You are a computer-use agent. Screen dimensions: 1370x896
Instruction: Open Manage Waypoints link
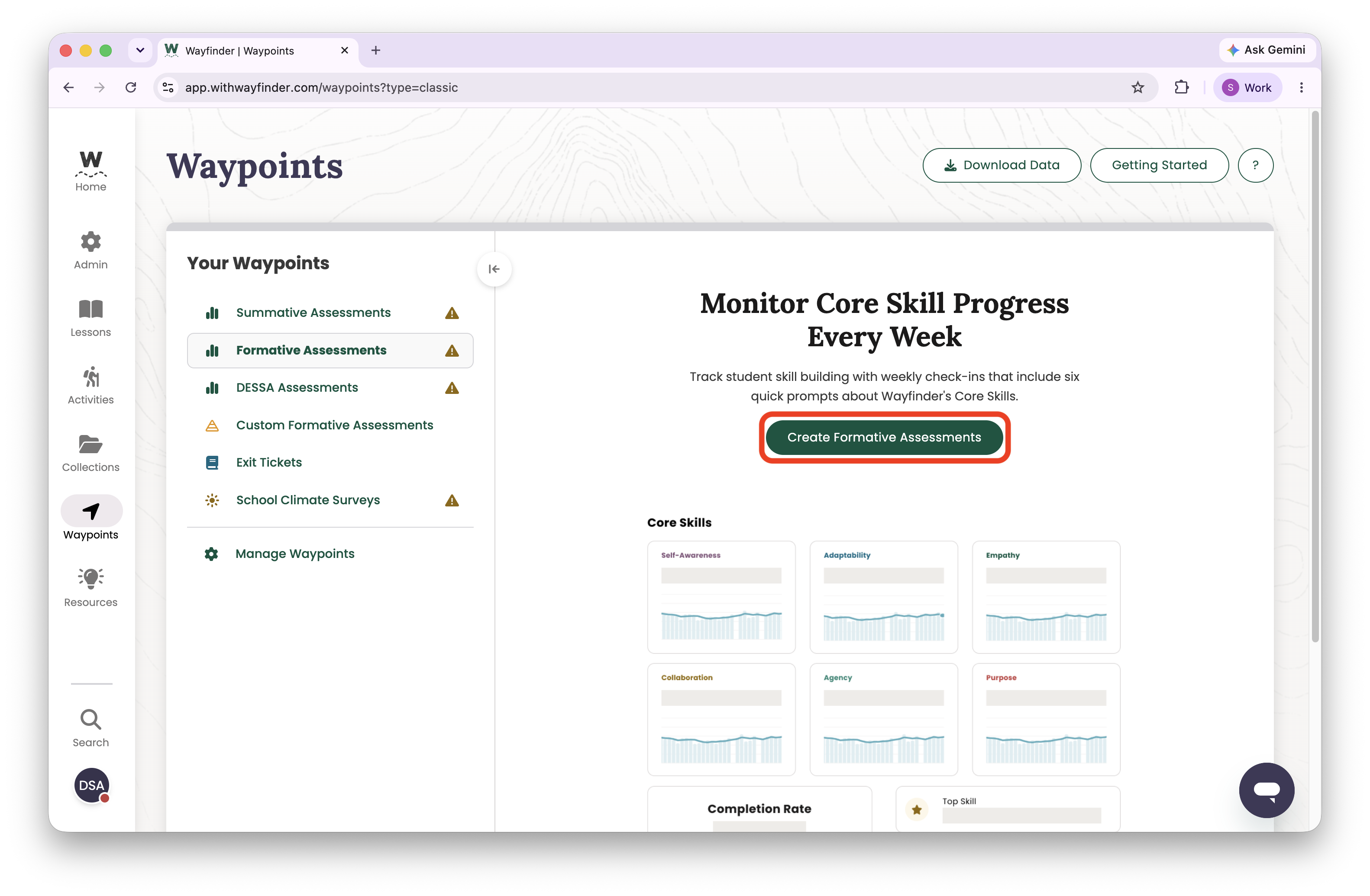point(295,554)
